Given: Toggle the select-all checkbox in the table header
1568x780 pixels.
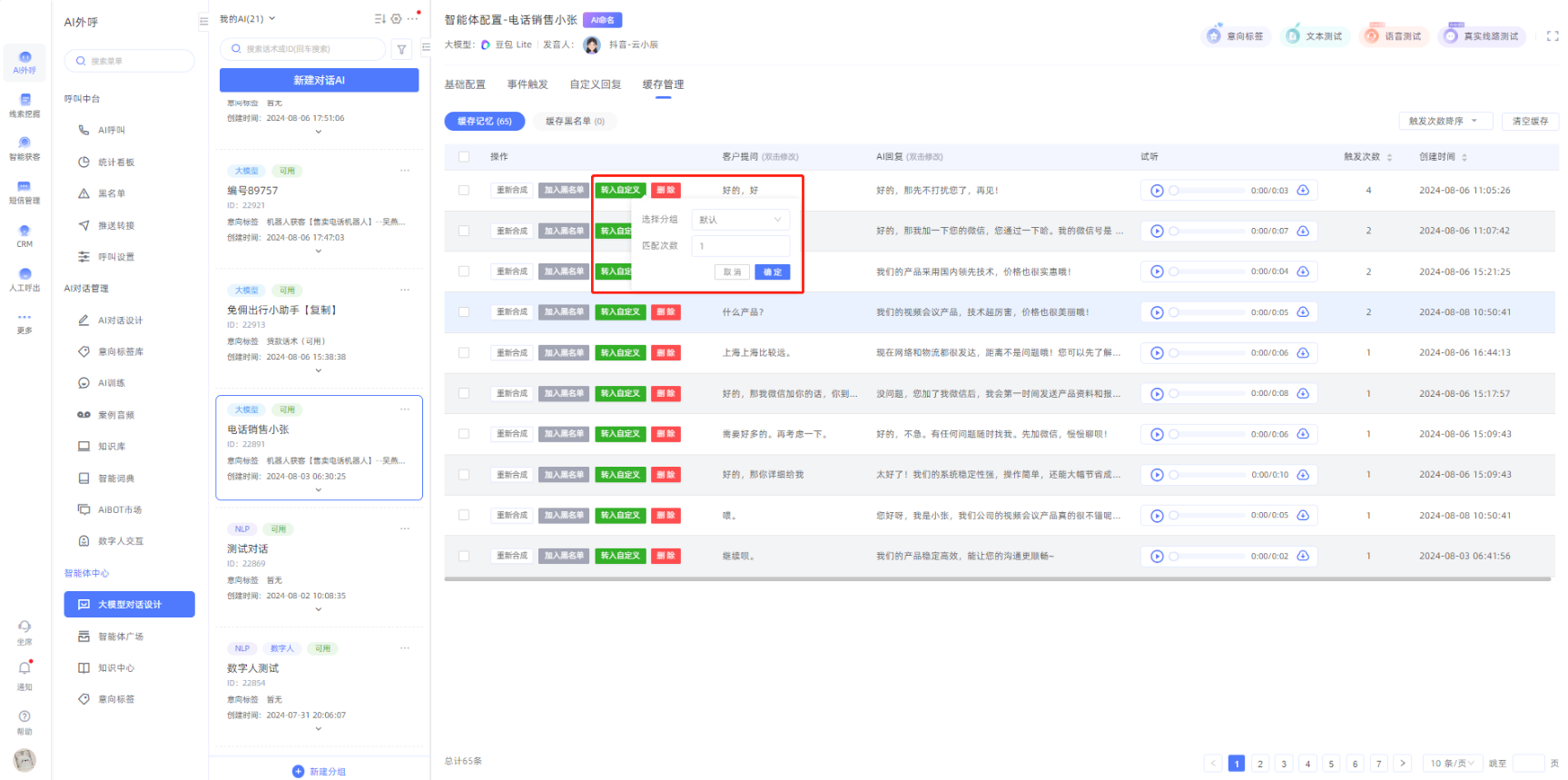Looking at the screenshot, I should 464,157.
